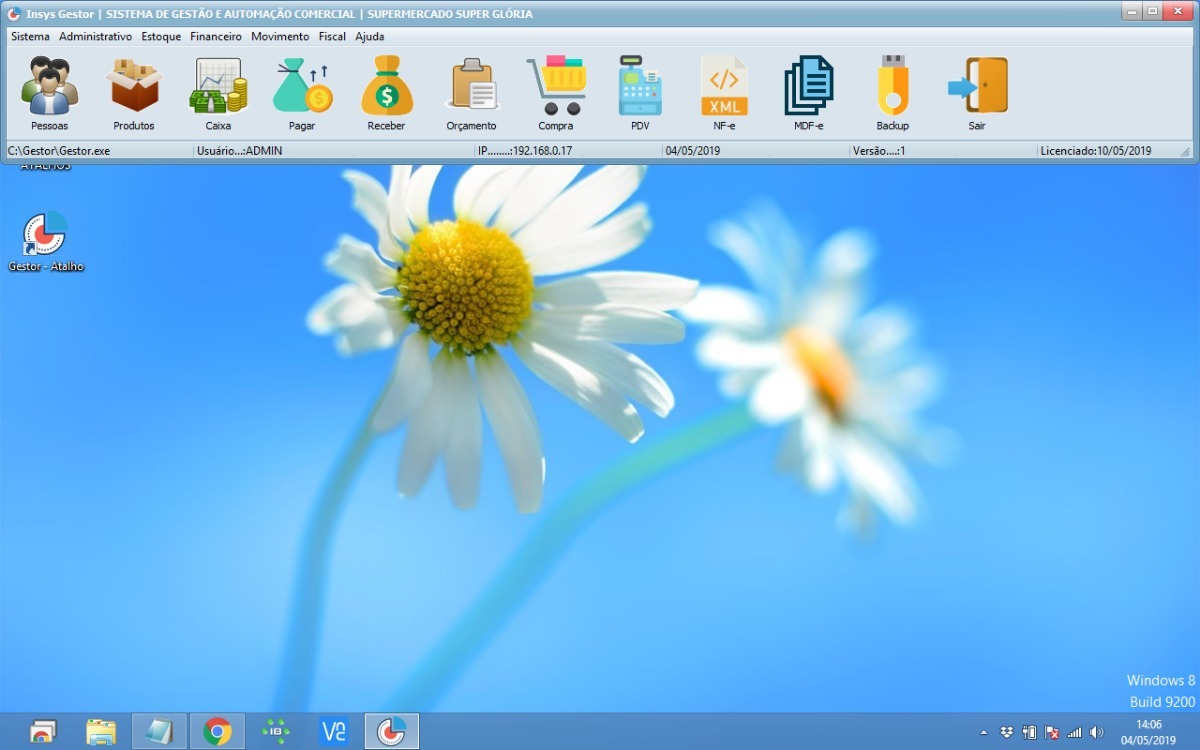Click the C:\Gestor\Gestor.exe status bar path
1200x750 pixels.
[59, 151]
